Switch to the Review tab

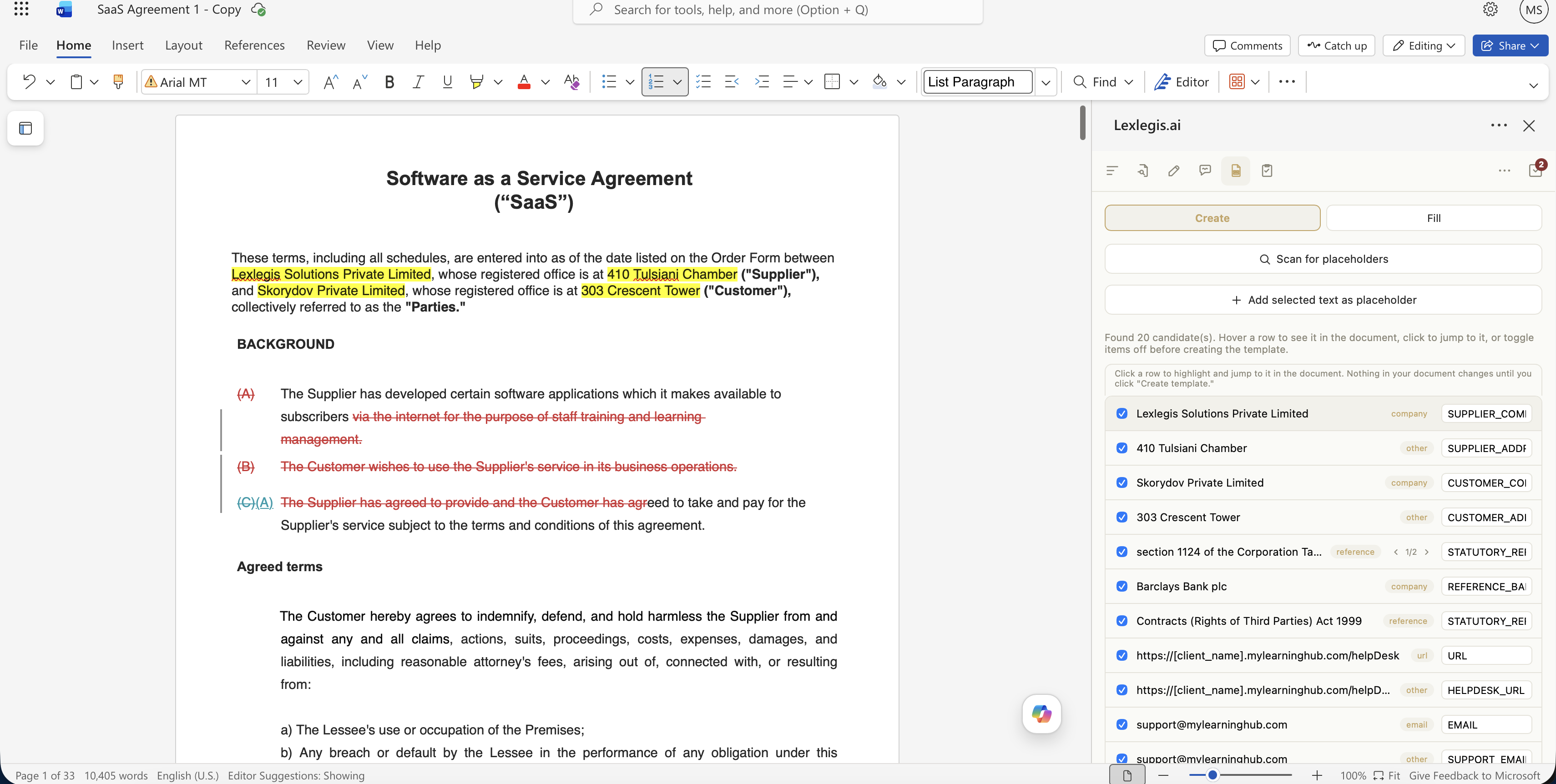tap(326, 45)
